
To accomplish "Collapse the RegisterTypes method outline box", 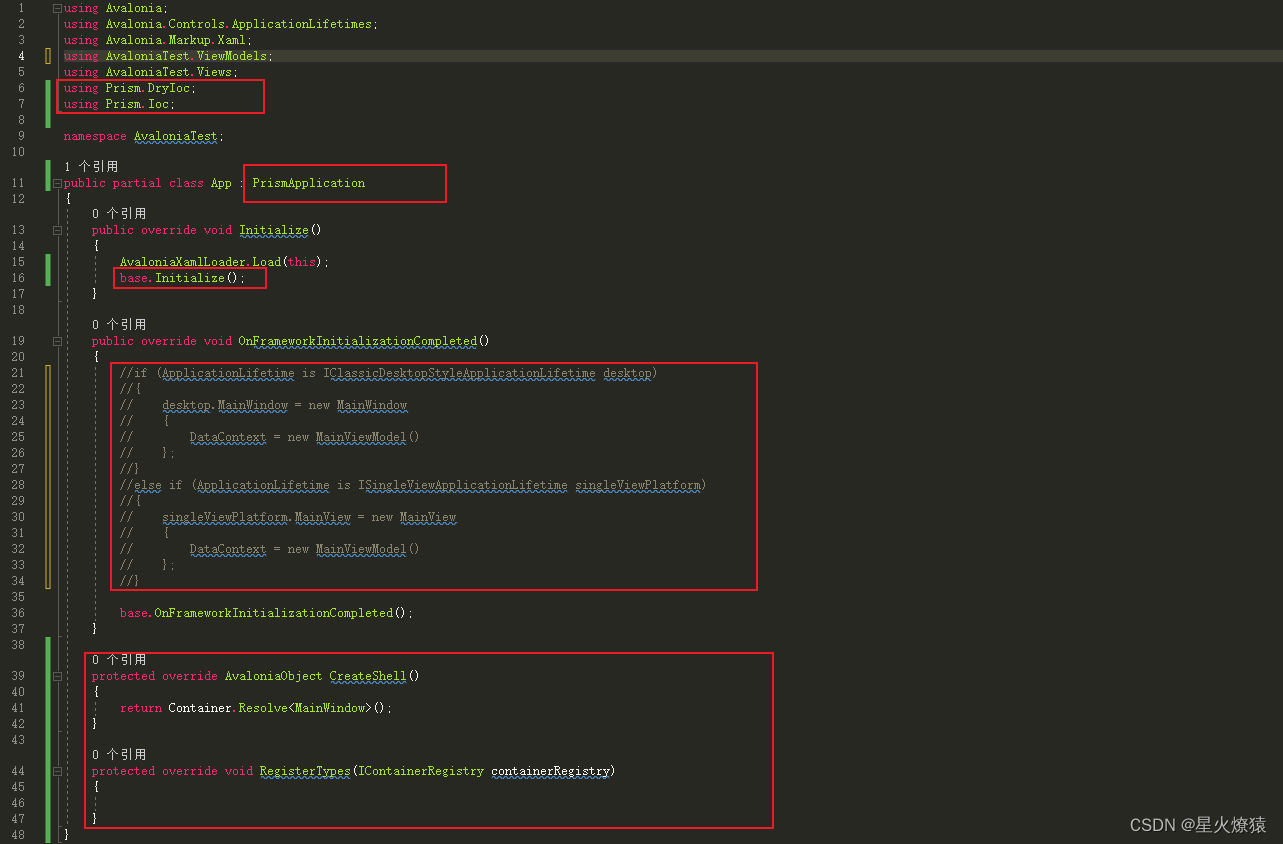I will tap(57, 772).
